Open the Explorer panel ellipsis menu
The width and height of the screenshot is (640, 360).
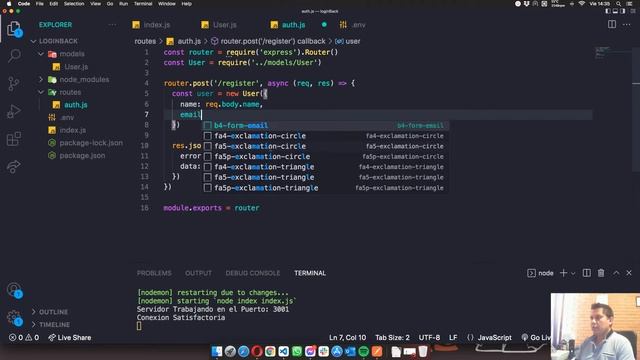(112, 25)
